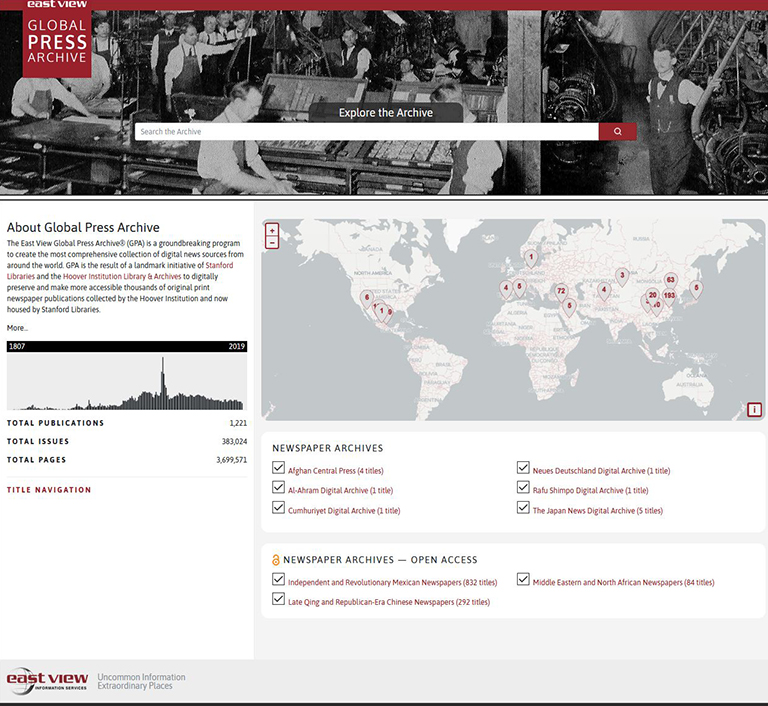
Task: Toggle Late Qing Chinese Newspapers checkbox
Action: coord(279,600)
